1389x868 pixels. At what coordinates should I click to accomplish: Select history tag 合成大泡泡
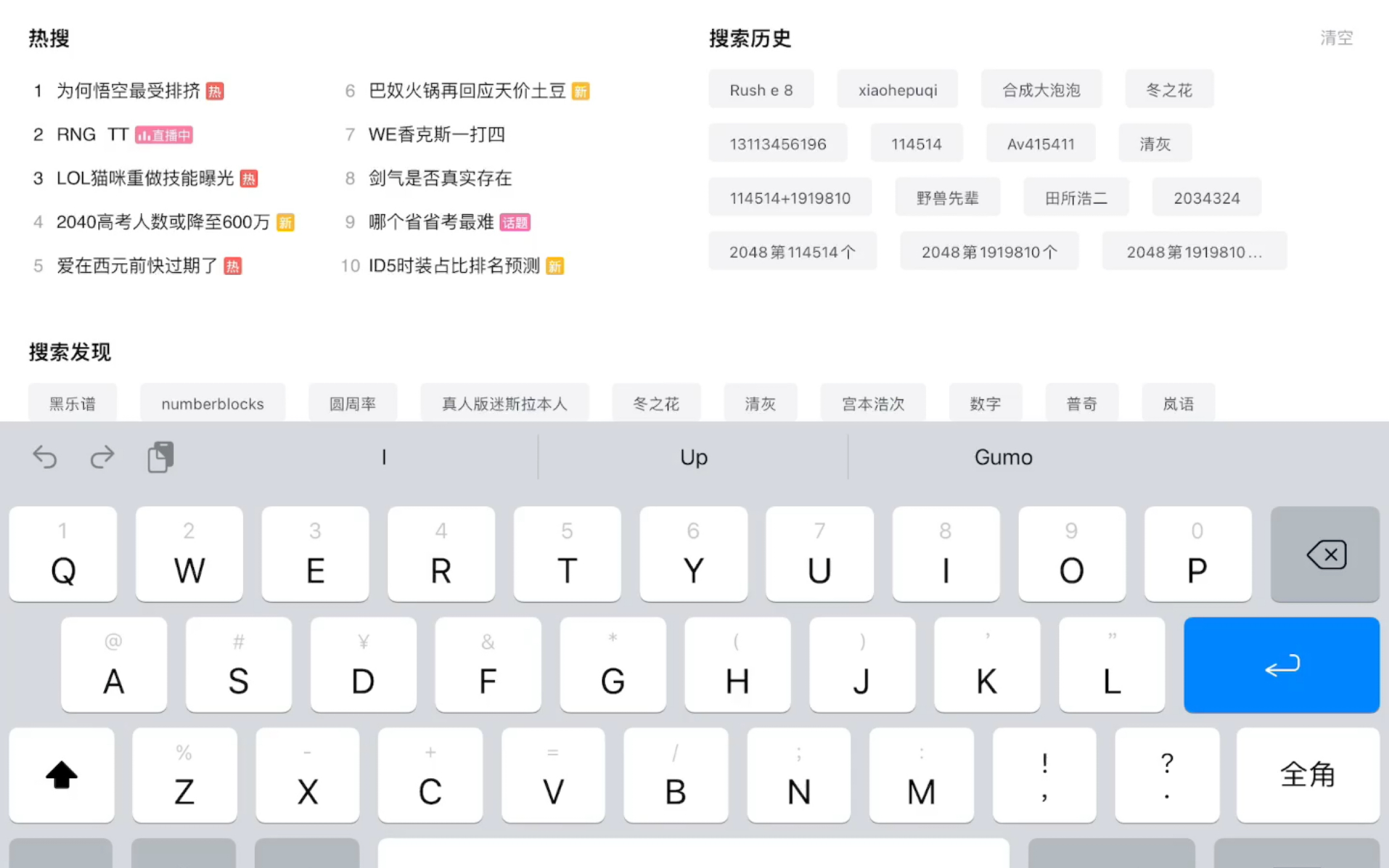pos(1041,90)
